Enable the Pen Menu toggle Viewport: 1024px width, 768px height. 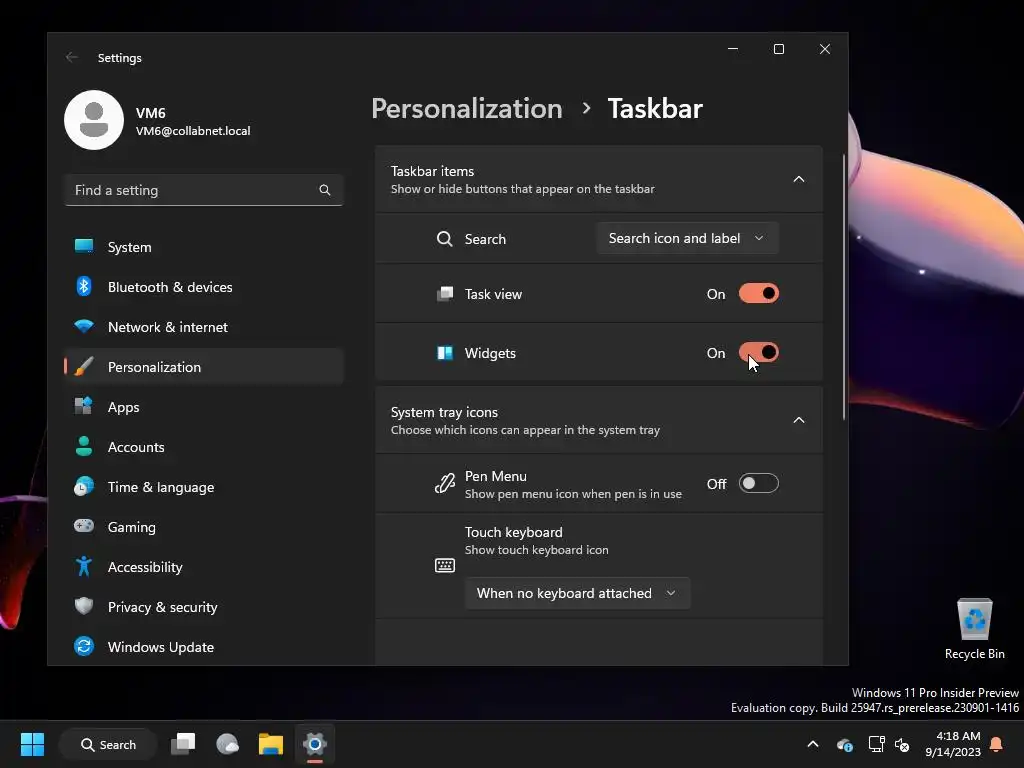[758, 483]
